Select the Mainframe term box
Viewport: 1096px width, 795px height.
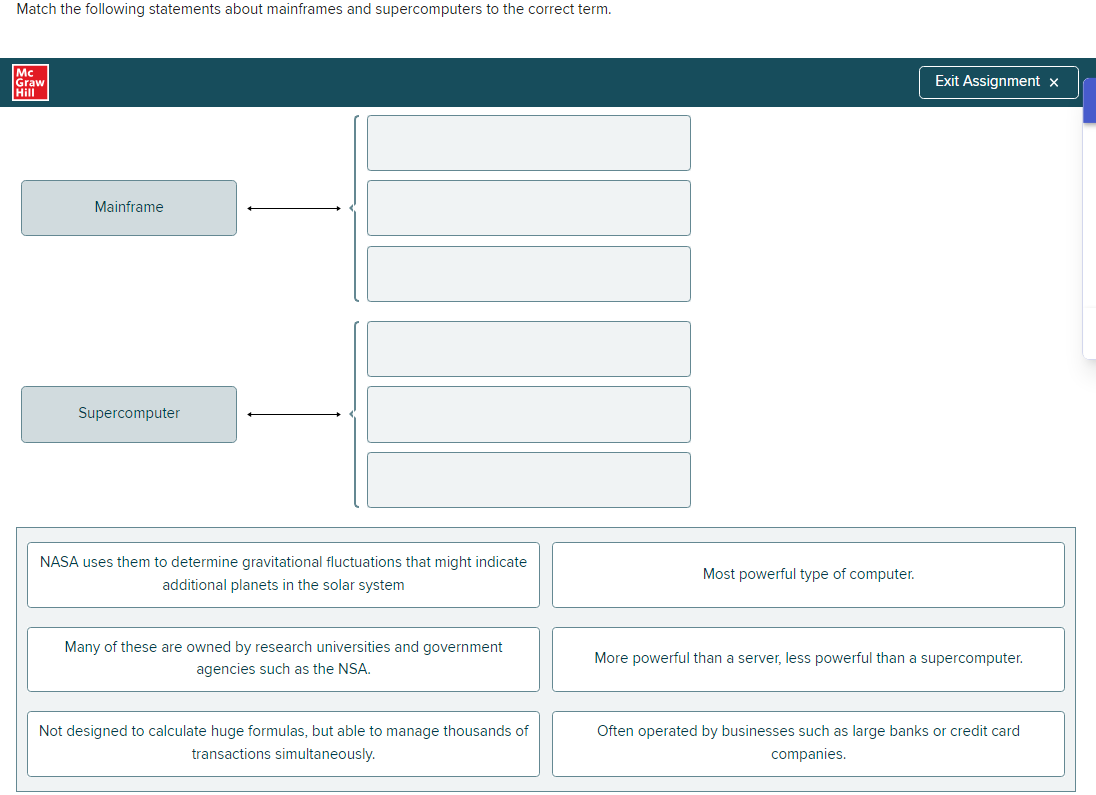[x=129, y=208]
